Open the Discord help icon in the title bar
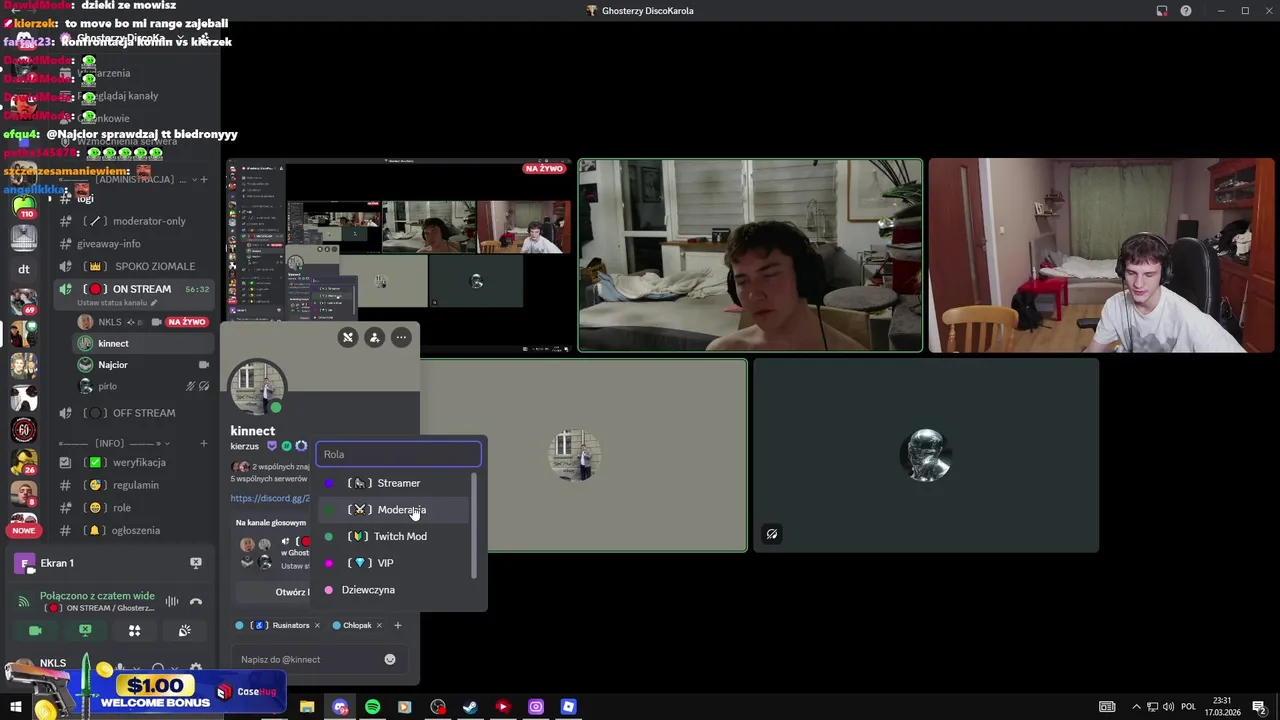This screenshot has height=720, width=1280. (1186, 11)
